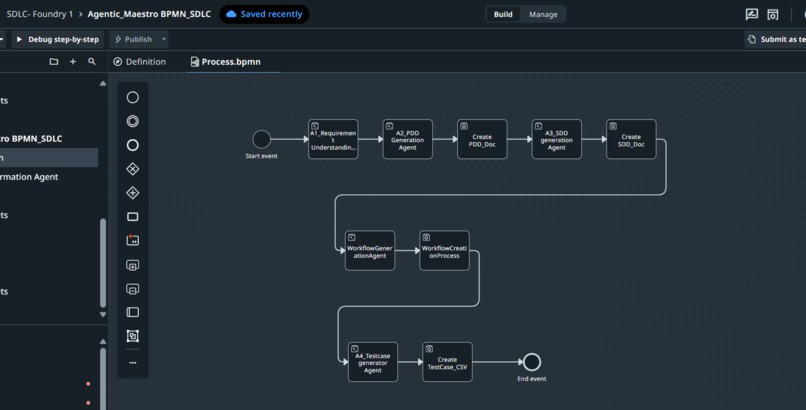The height and width of the screenshot is (410, 806).
Task: Click gear icon on WorkflowCreationProcess task
Action: click(427, 238)
